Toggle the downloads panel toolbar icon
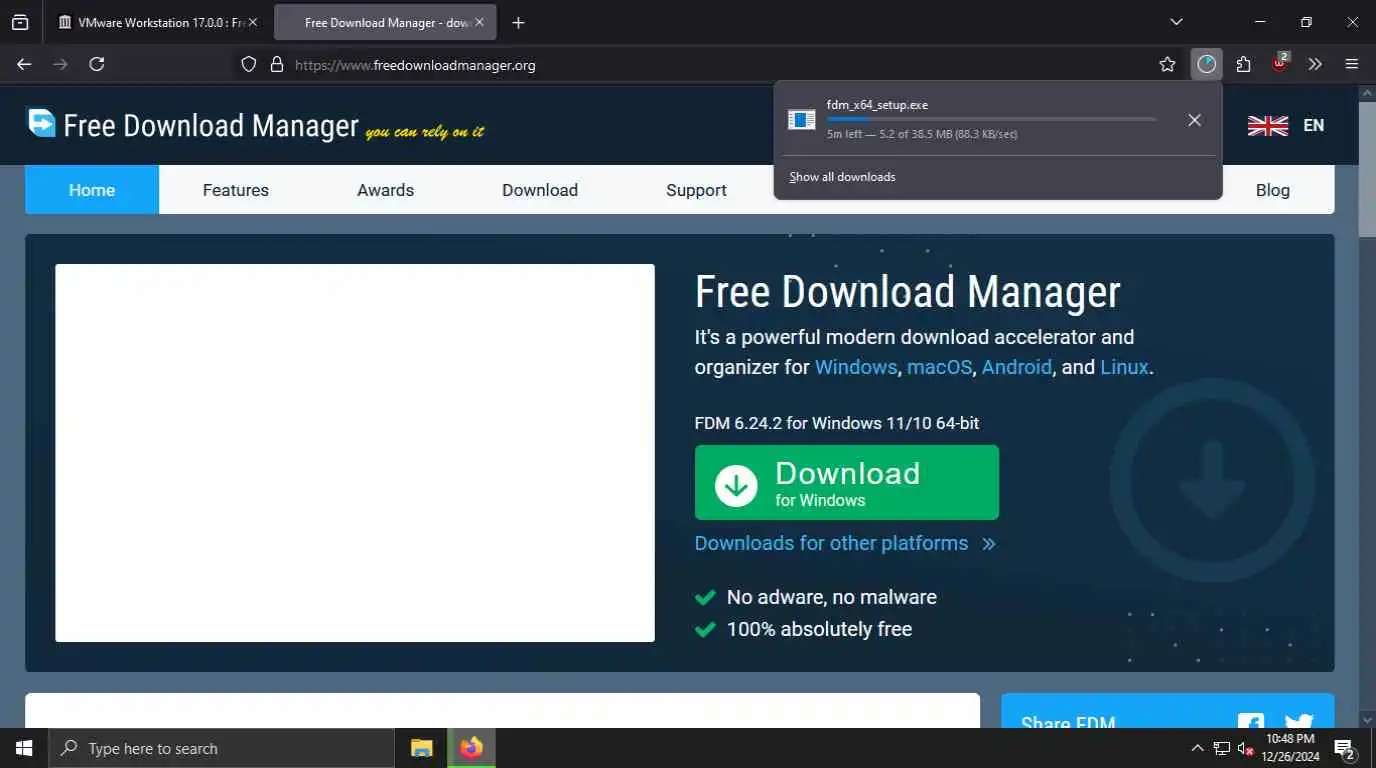 (x=1207, y=64)
